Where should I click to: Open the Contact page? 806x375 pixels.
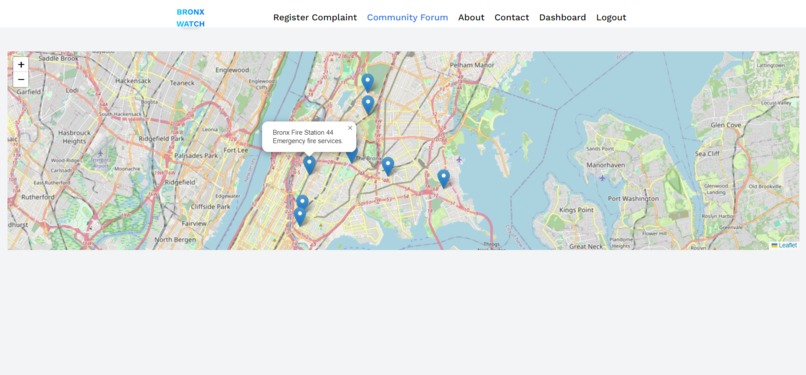511,17
